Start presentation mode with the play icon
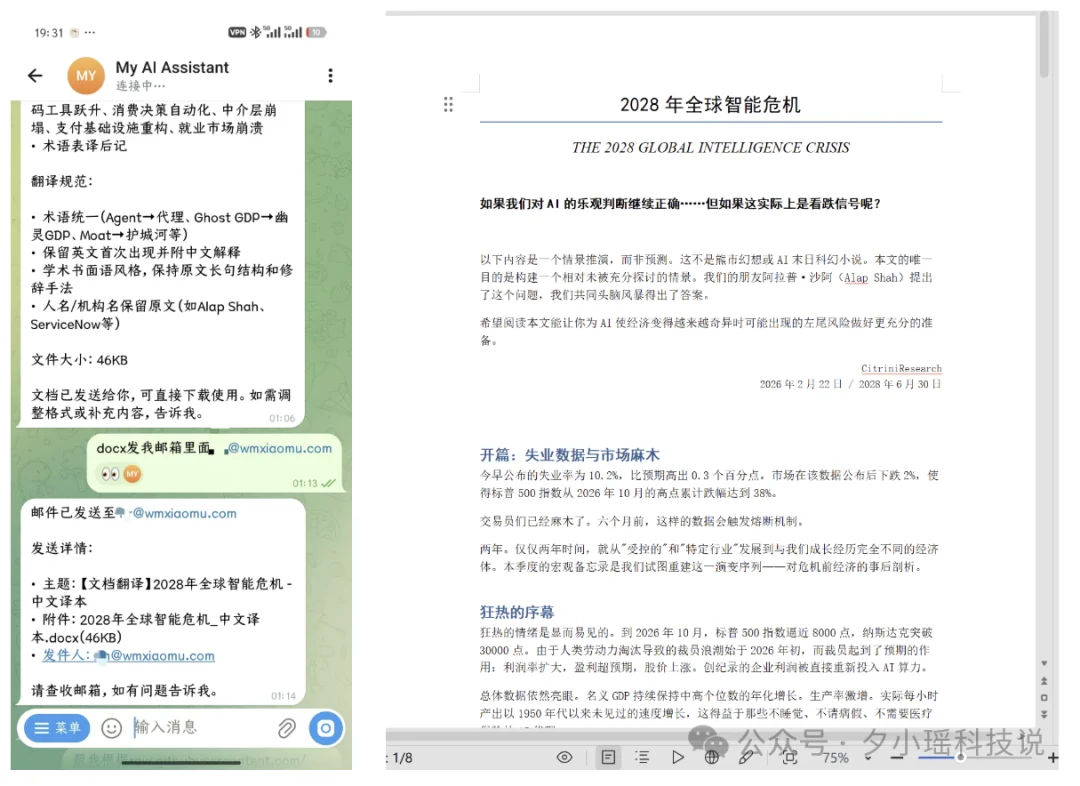 point(678,757)
